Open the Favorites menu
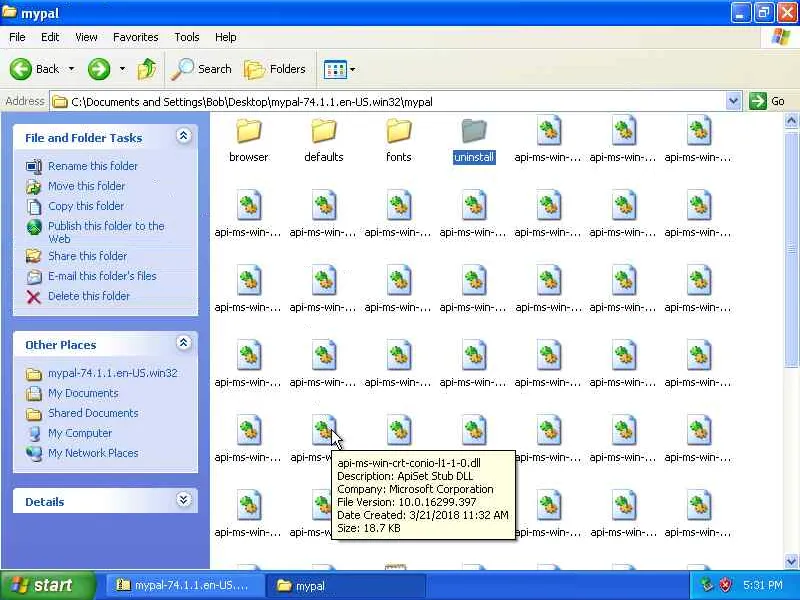This screenshot has width=800, height=600. [x=136, y=37]
